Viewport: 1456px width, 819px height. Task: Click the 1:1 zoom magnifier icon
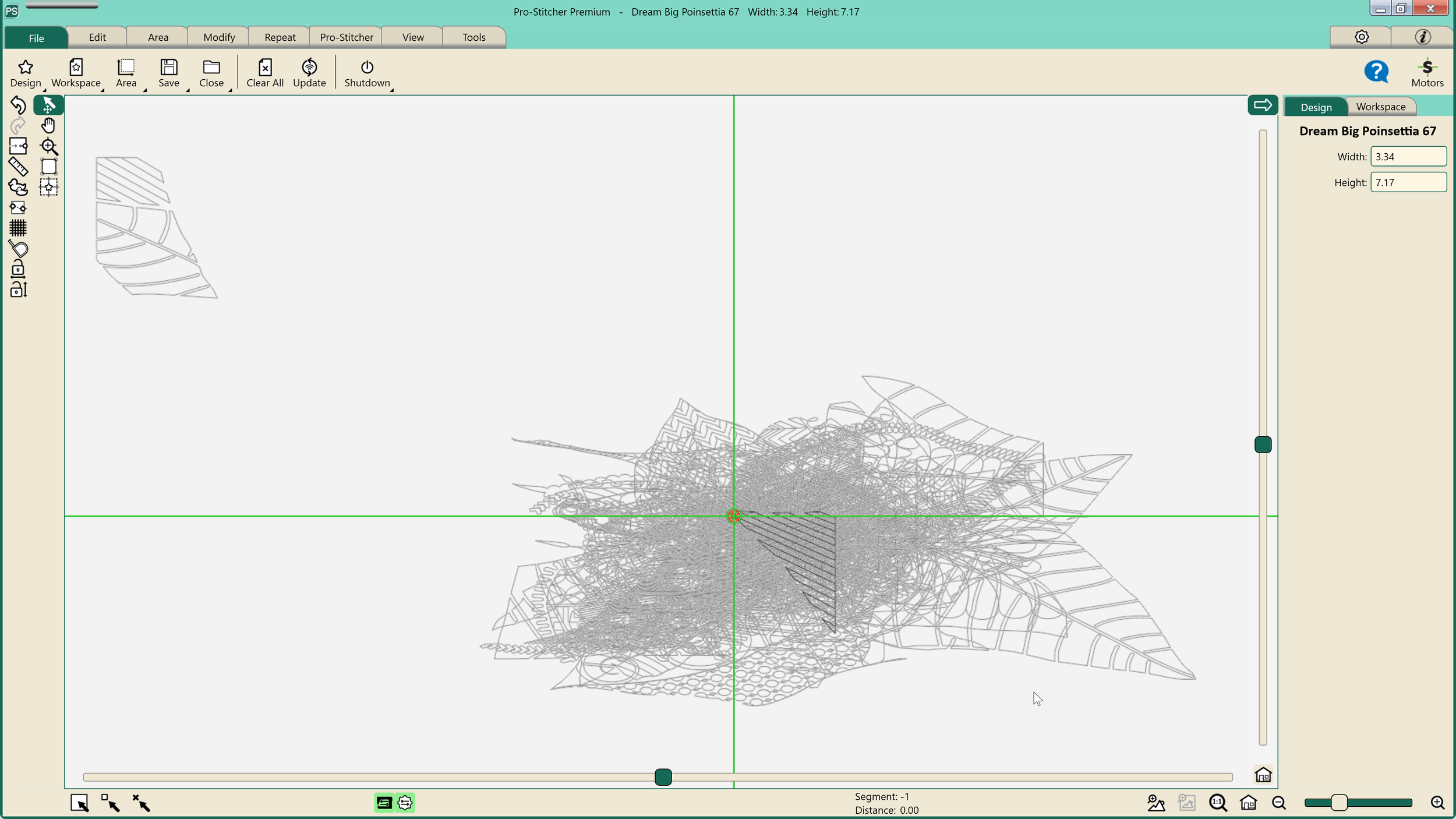[x=1217, y=803]
